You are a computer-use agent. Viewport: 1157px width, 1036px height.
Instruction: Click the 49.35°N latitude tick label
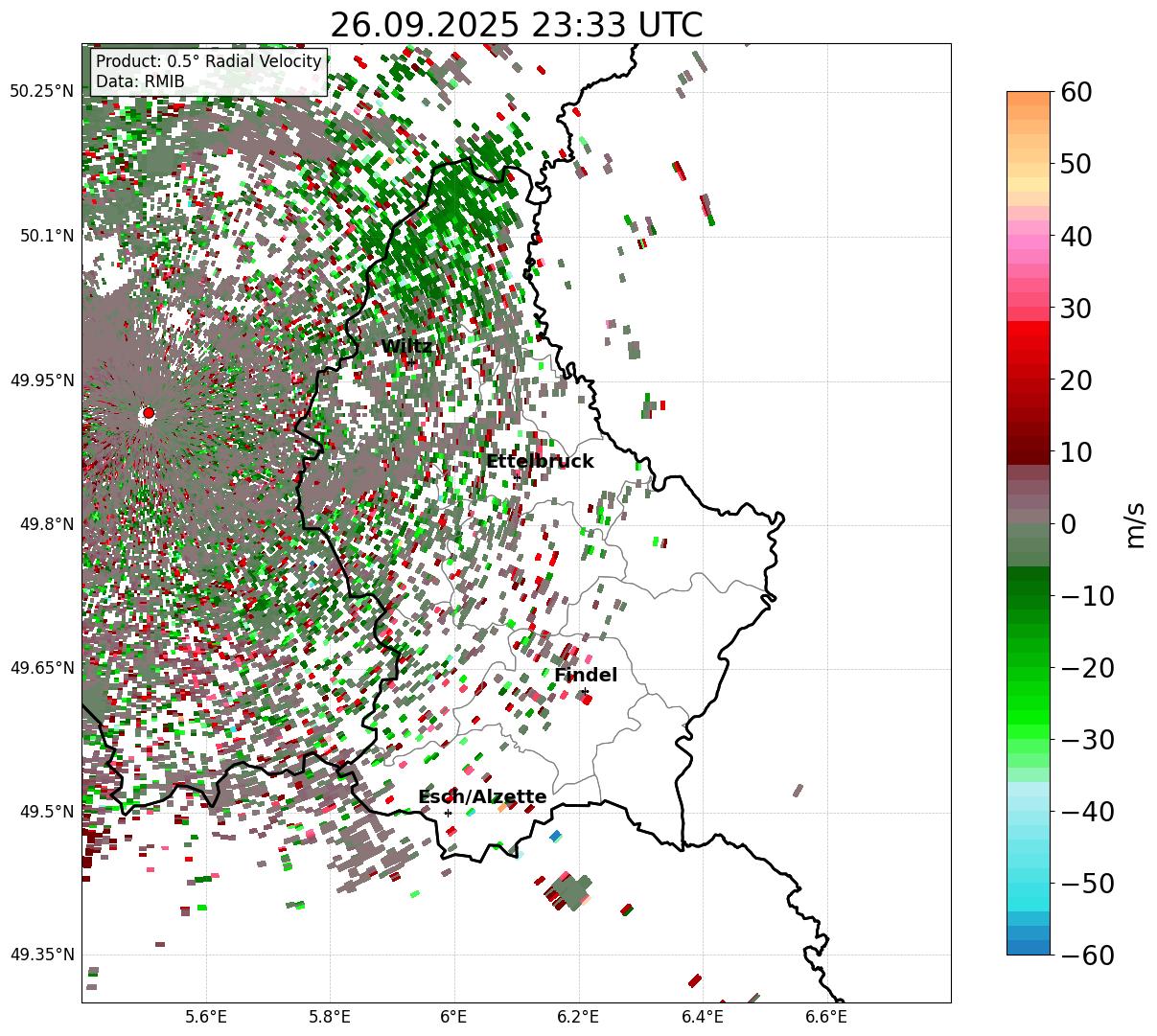coord(41,955)
